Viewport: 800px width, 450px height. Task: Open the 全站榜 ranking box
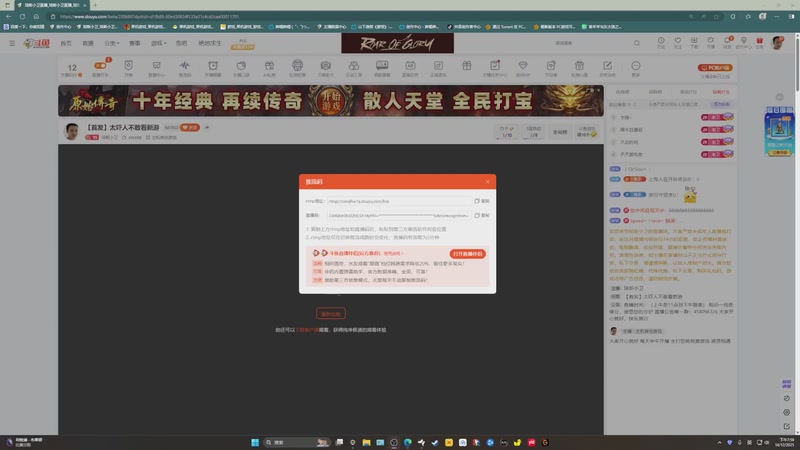[x=560, y=132]
